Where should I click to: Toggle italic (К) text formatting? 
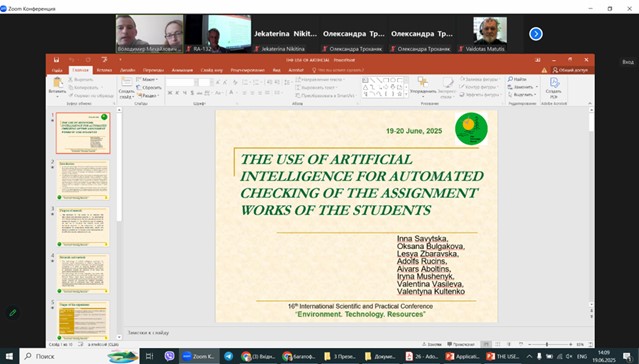(x=177, y=93)
